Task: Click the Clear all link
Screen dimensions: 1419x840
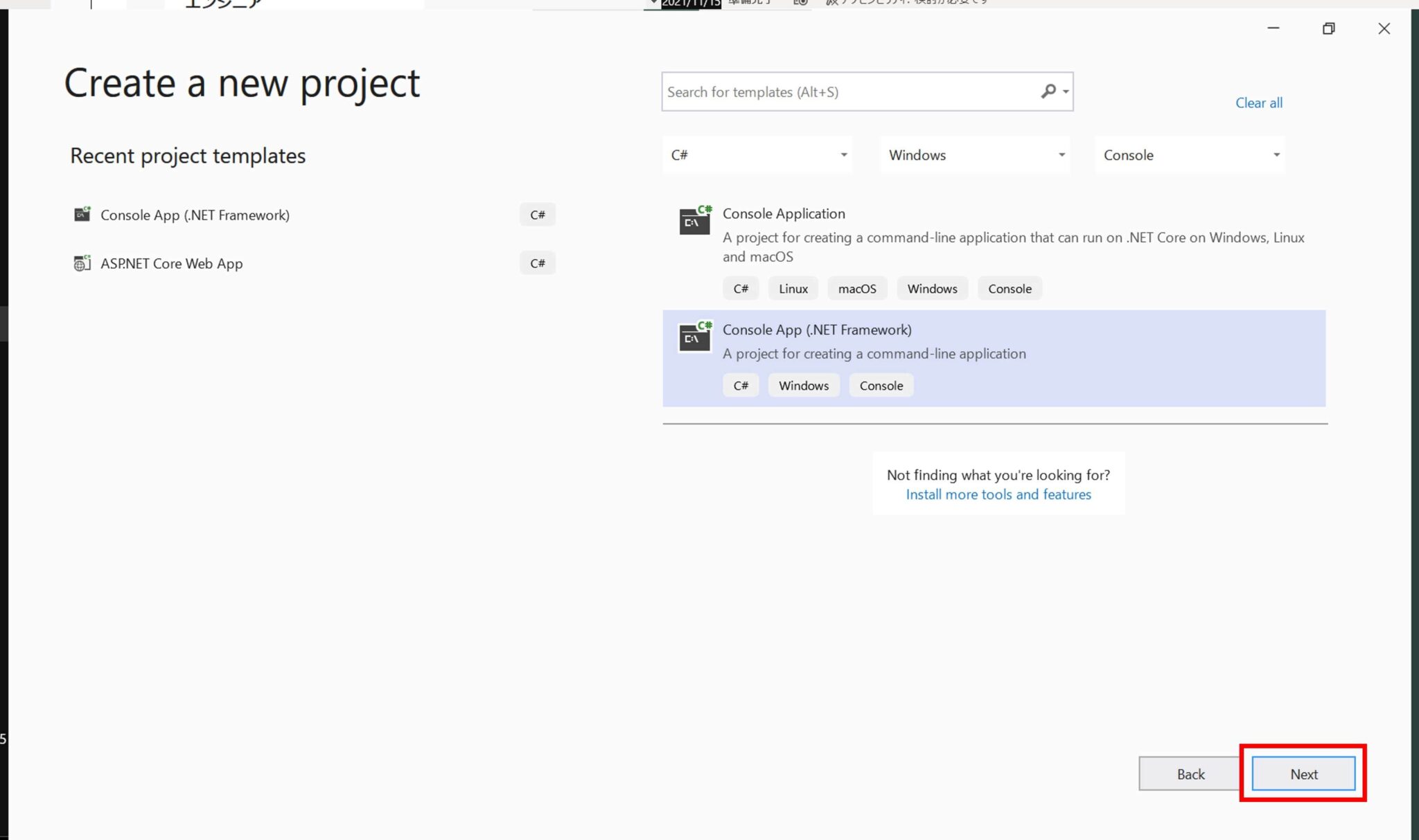Action: click(x=1258, y=102)
